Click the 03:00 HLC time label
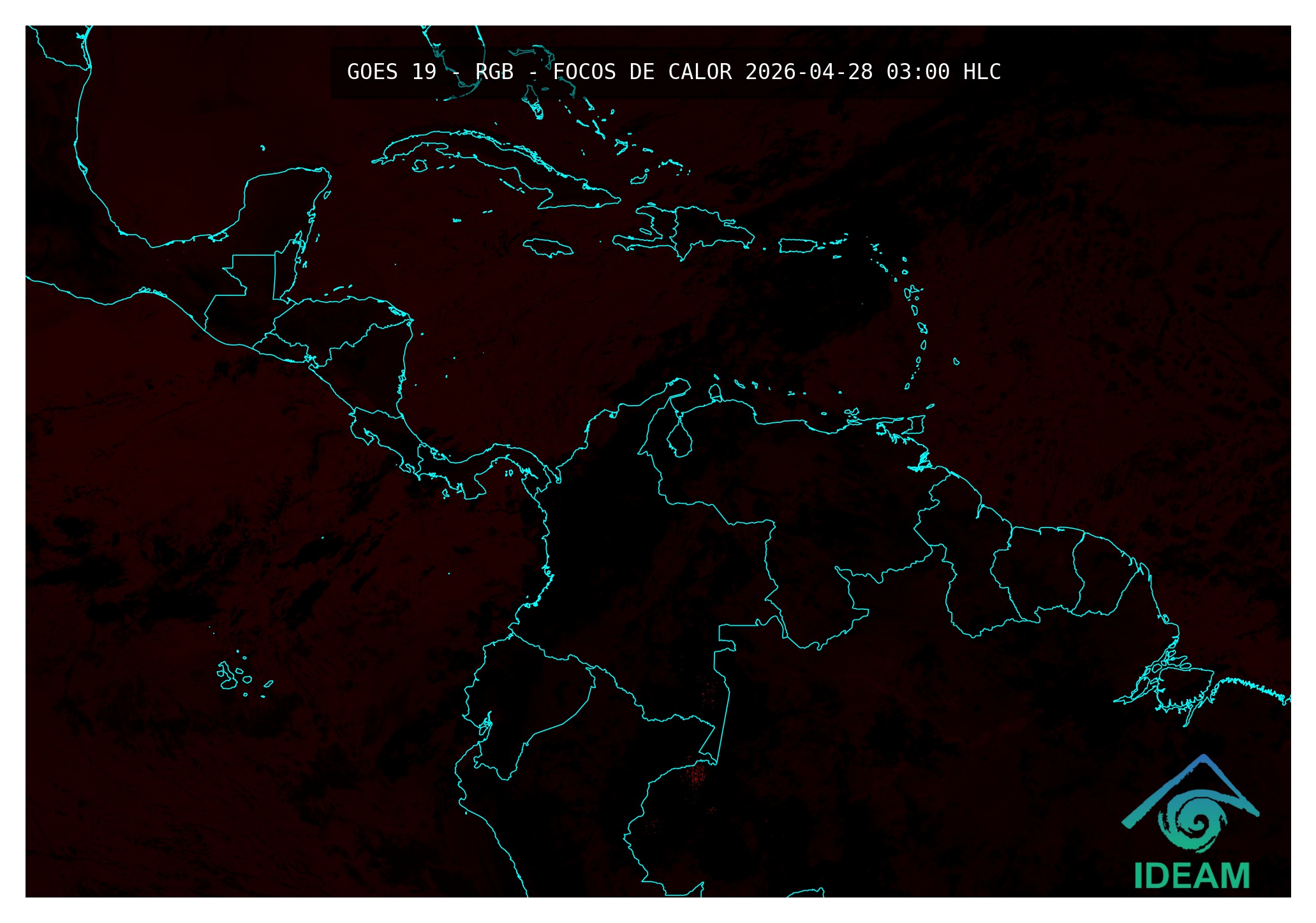This screenshot has width=1316, height=923. pos(943,72)
